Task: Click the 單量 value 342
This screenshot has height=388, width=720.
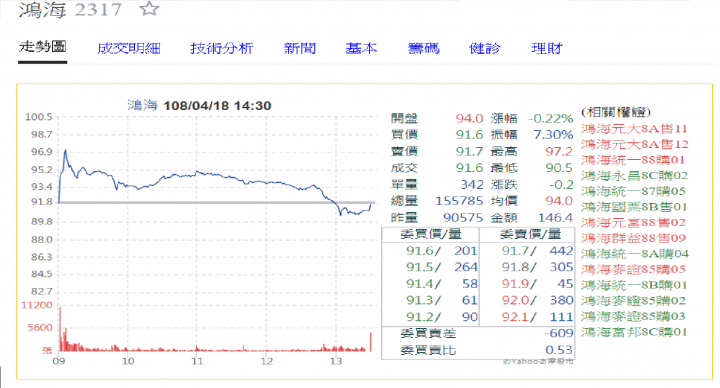Action: tap(472, 185)
